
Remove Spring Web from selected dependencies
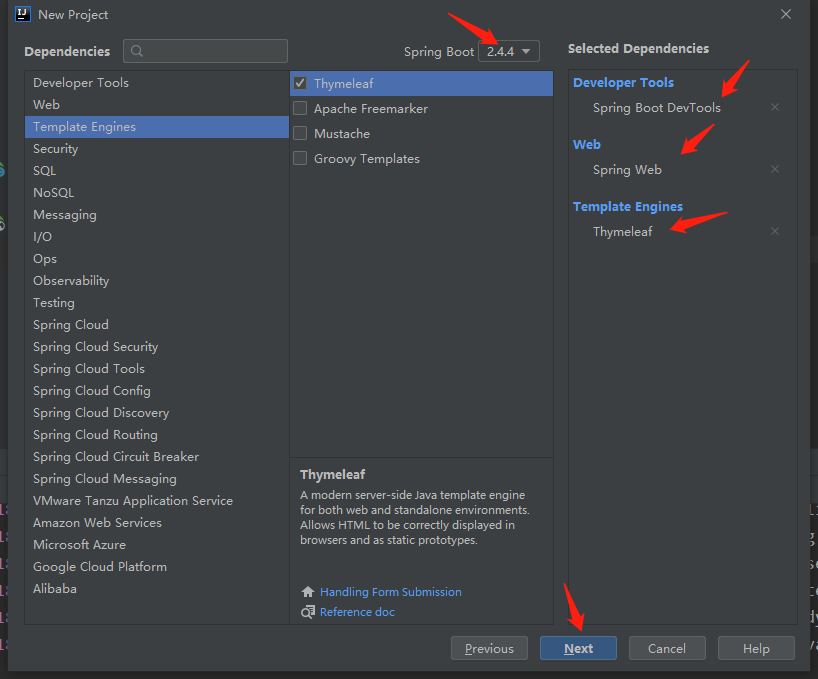pos(775,169)
